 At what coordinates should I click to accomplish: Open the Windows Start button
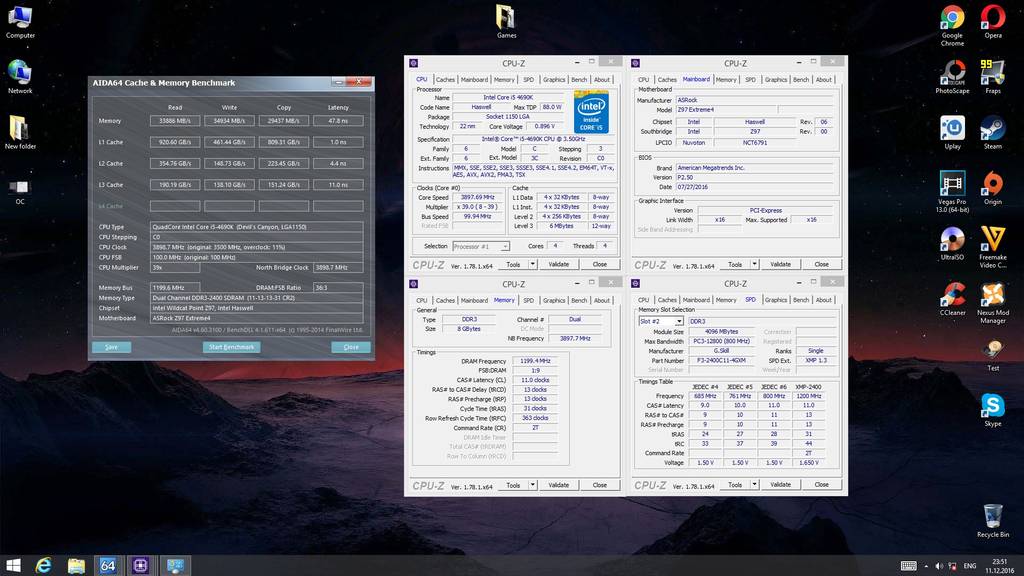[13, 566]
